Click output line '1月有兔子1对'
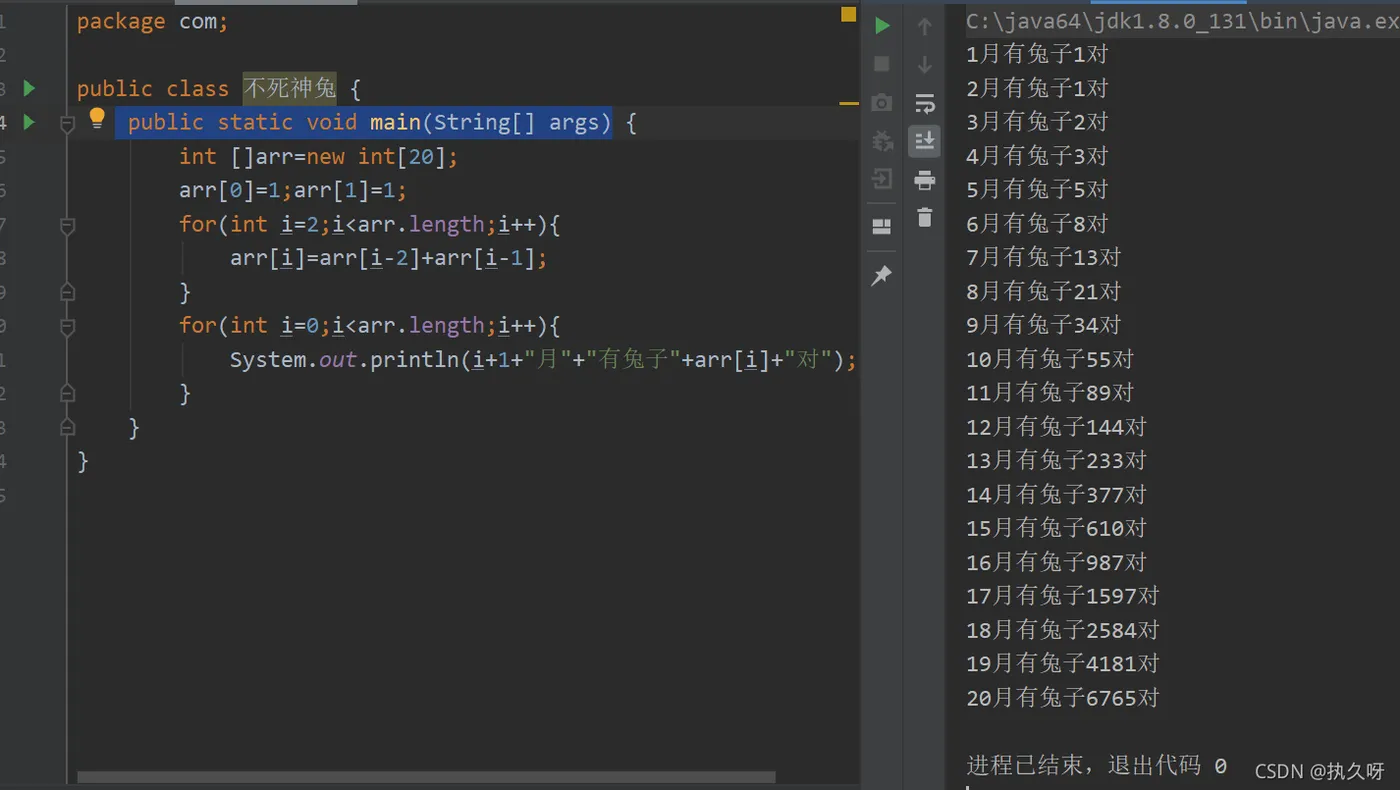 [1037, 54]
